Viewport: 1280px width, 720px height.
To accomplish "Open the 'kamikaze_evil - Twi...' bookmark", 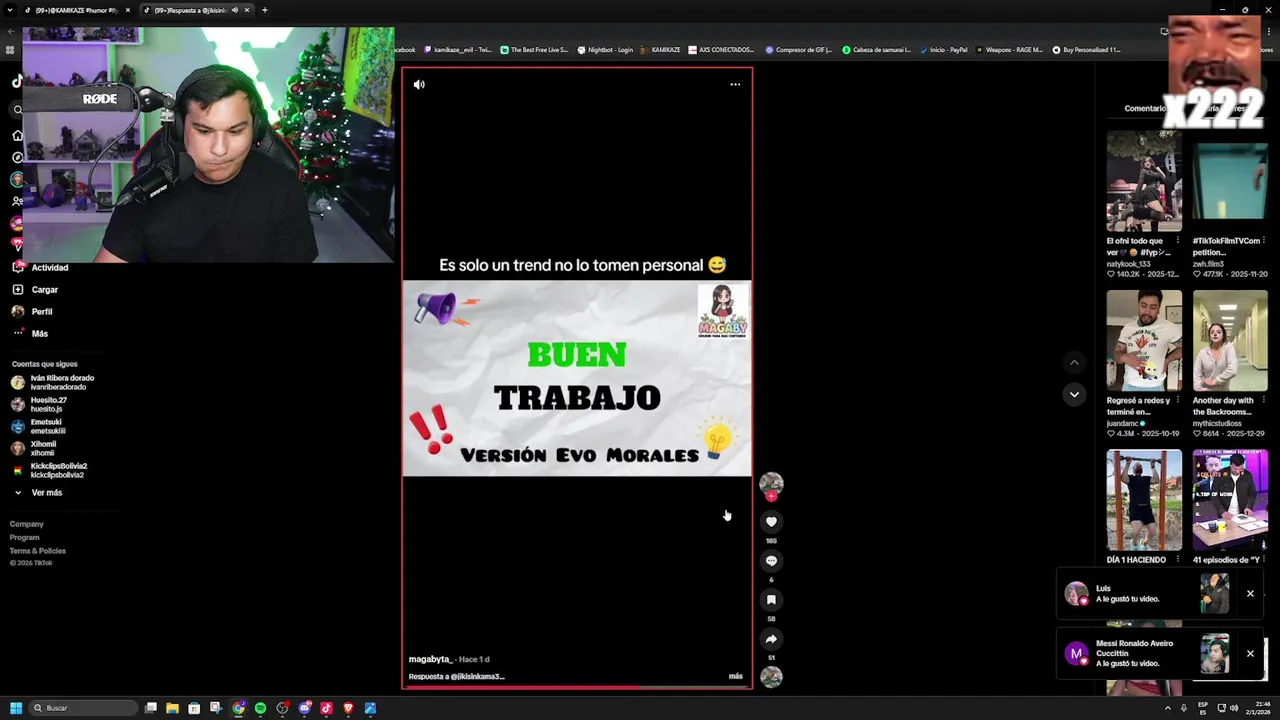I will 458,49.
